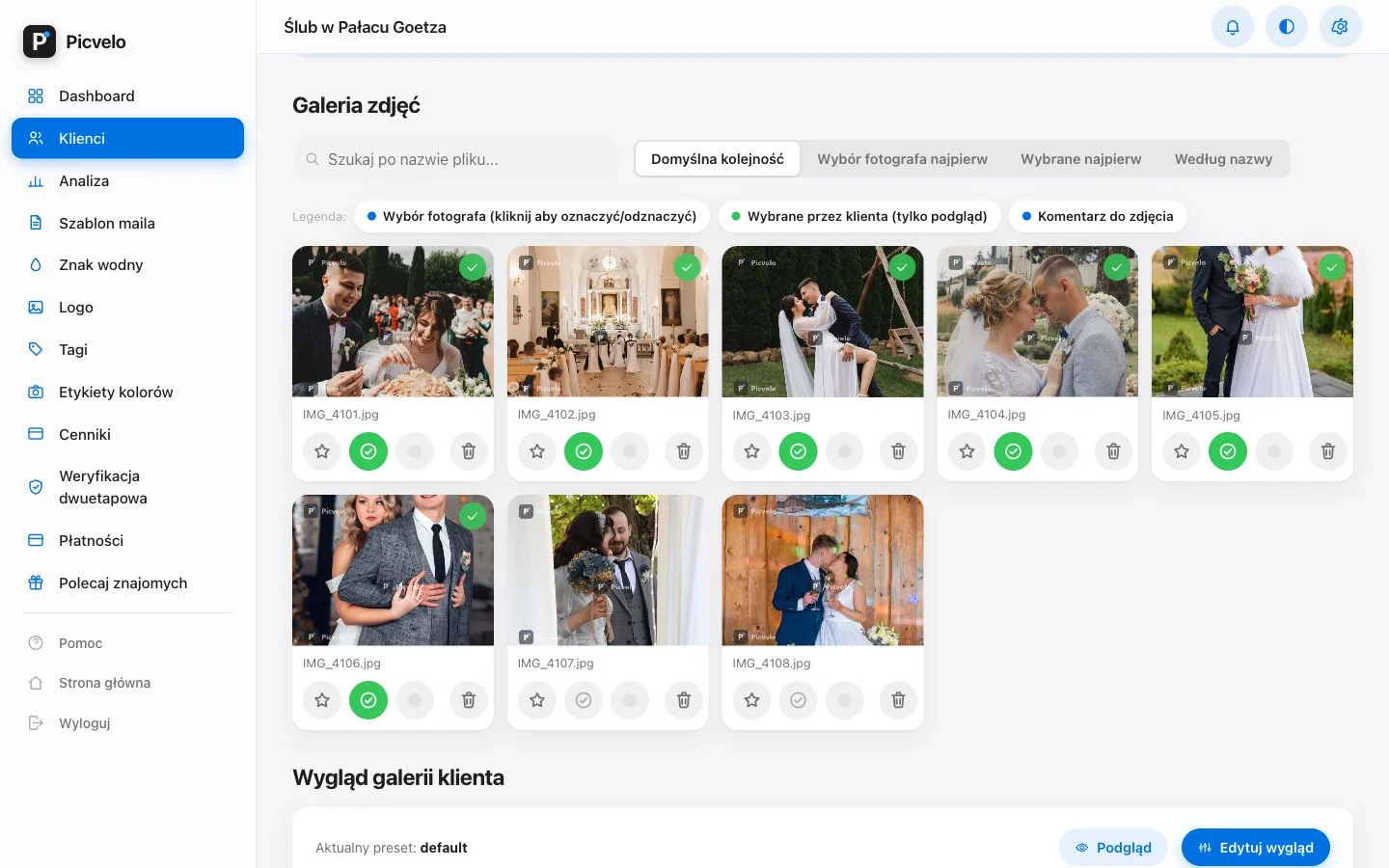This screenshot has width=1389, height=868.
Task: Click the Wyloguj logout link
Action: [127, 723]
